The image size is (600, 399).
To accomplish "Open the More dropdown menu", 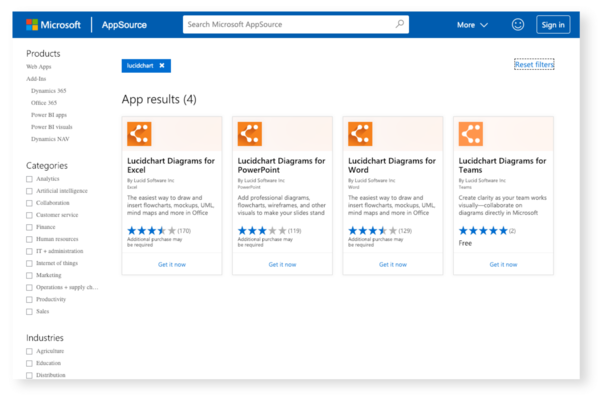I will coord(472,25).
